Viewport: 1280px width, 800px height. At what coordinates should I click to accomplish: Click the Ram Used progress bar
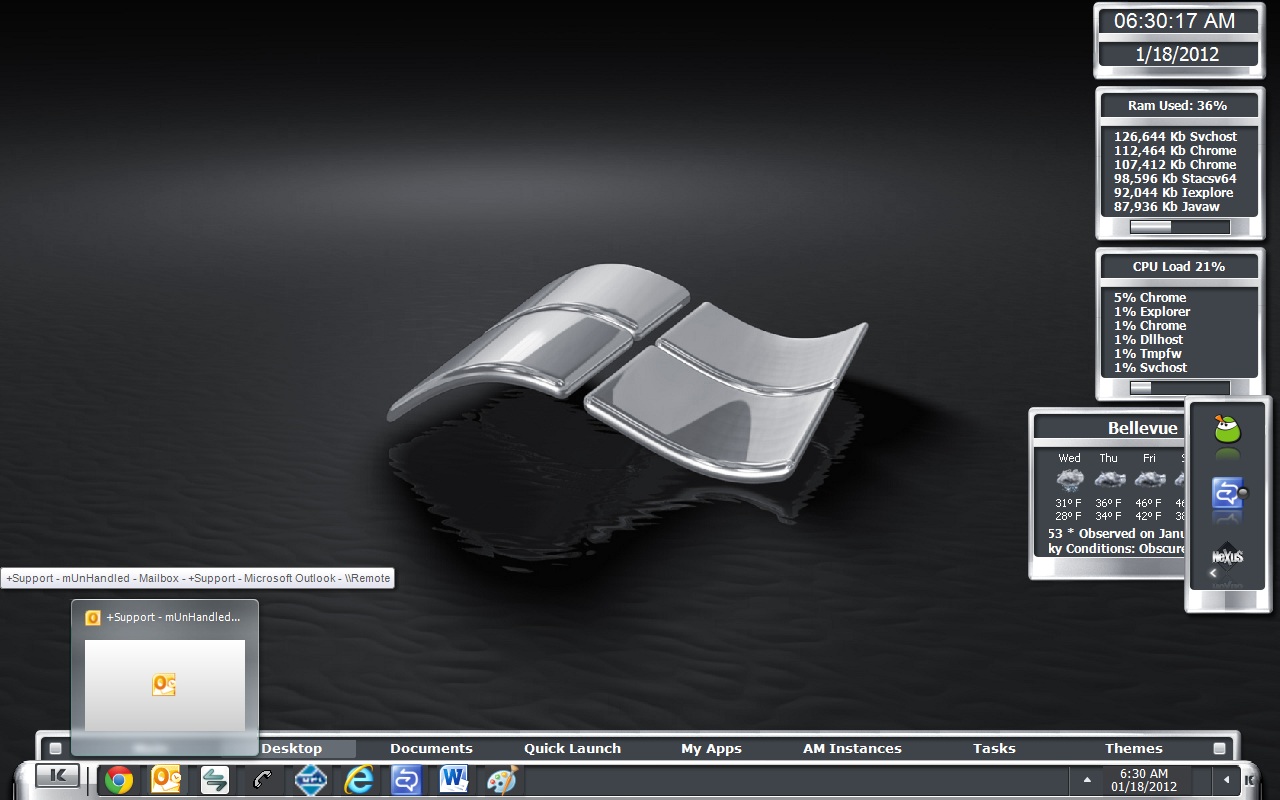coord(1179,227)
